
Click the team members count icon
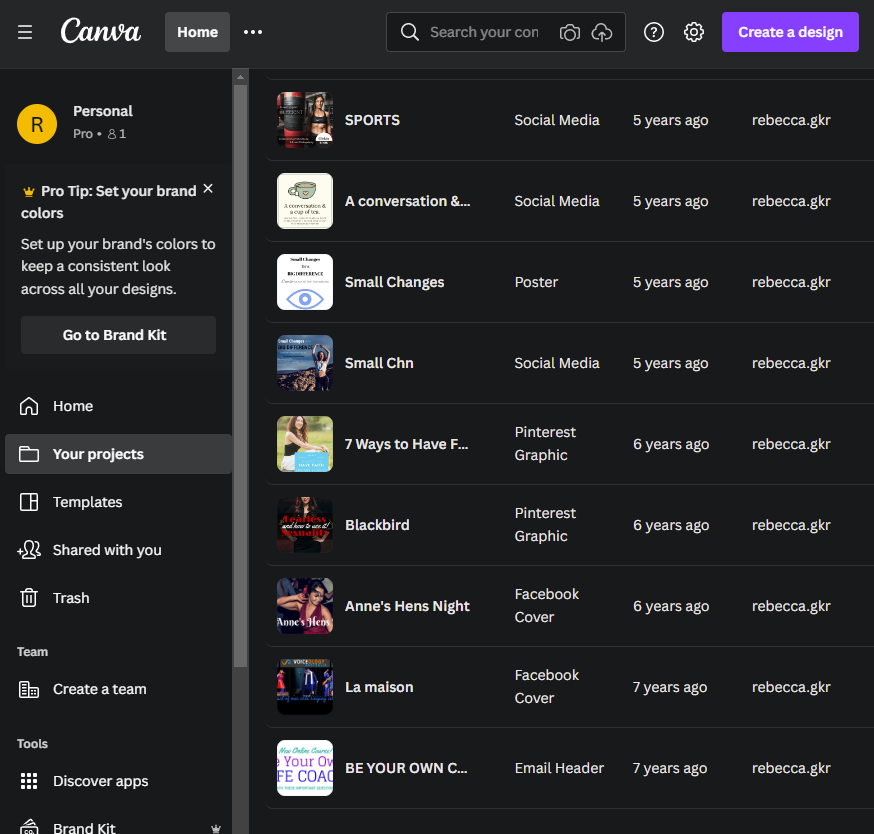point(112,134)
